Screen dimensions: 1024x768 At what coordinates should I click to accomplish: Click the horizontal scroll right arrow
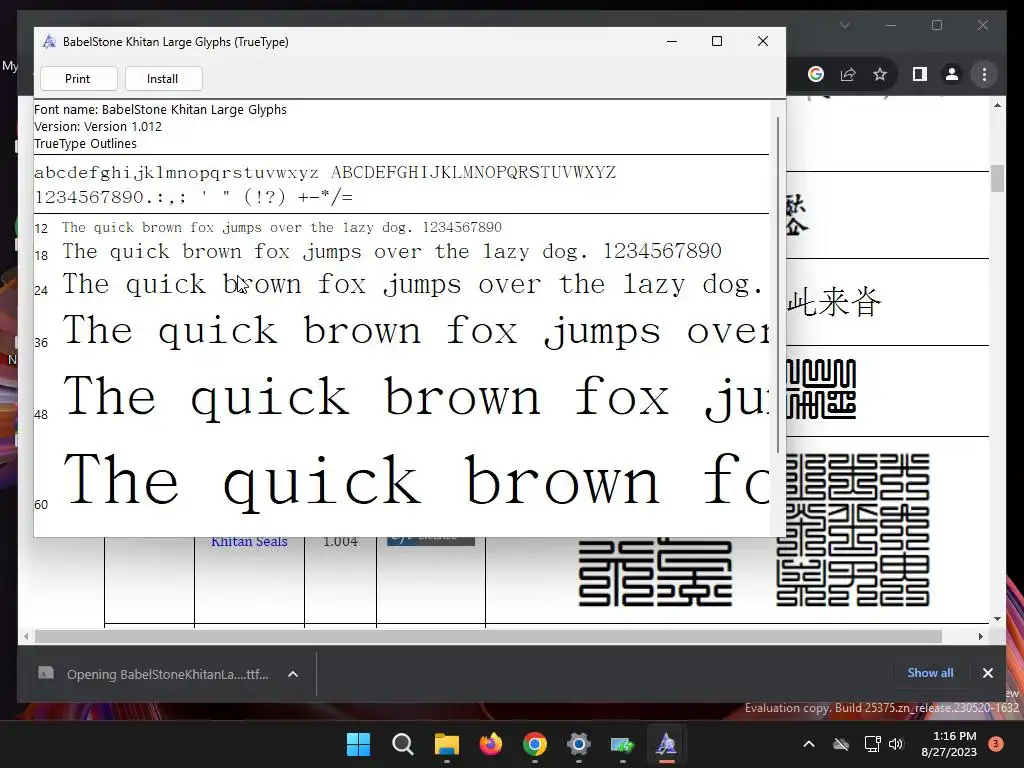pos(980,636)
